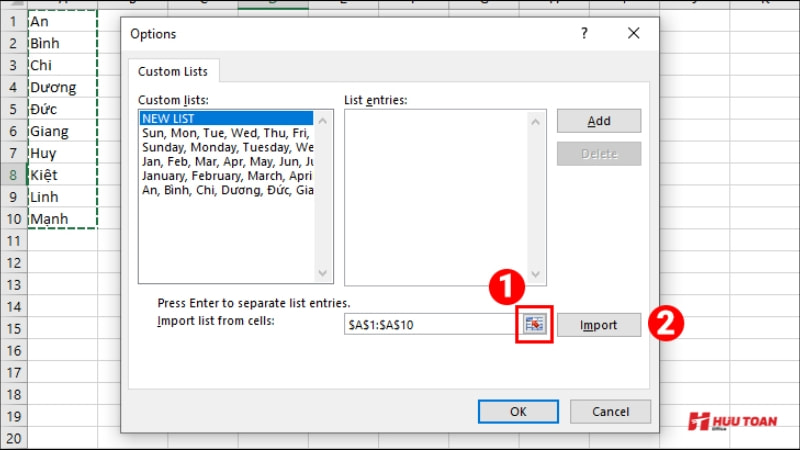800x450 pixels.
Task: Click the Help question mark icon
Action: click(x=584, y=34)
